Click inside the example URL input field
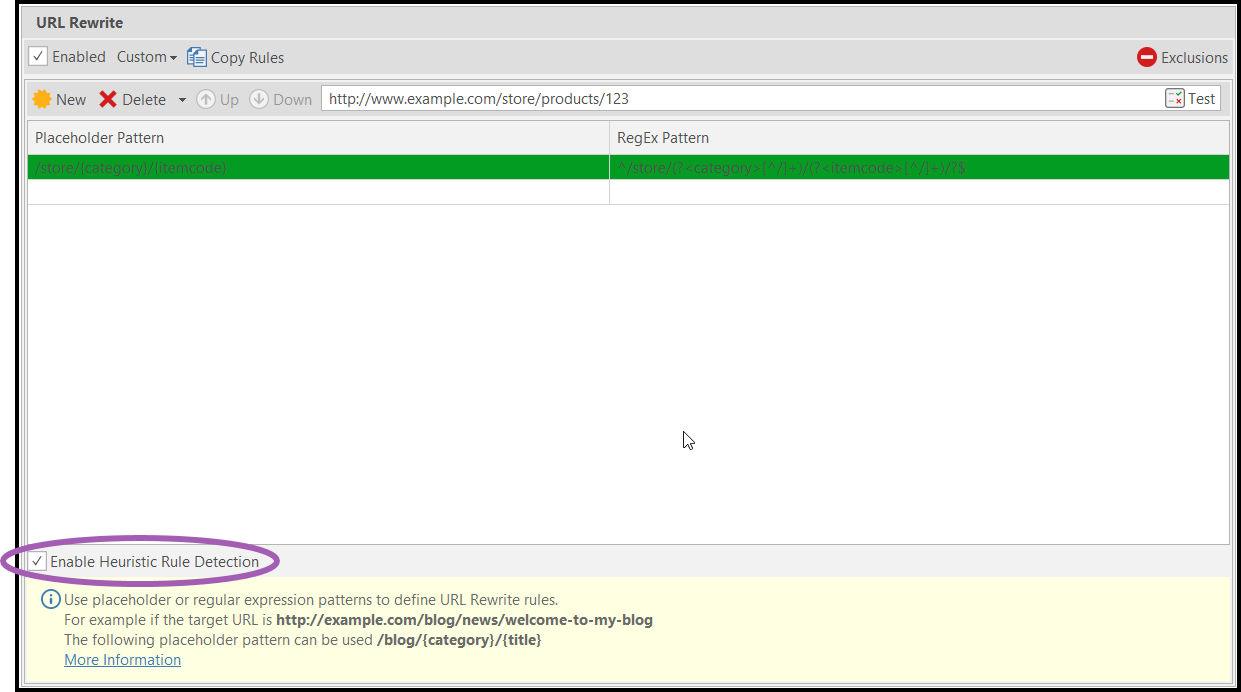Viewport: 1241px width, 692px height. pos(700,98)
